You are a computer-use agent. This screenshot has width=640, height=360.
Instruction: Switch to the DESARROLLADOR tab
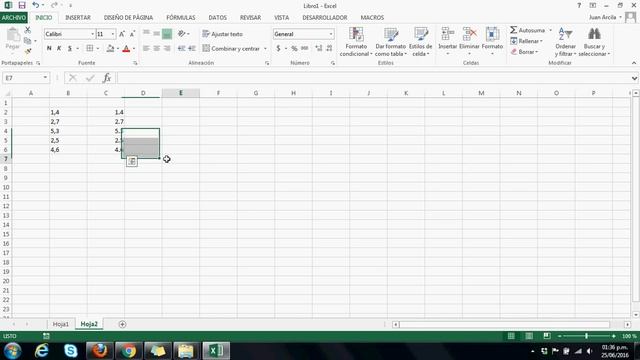tap(324, 18)
